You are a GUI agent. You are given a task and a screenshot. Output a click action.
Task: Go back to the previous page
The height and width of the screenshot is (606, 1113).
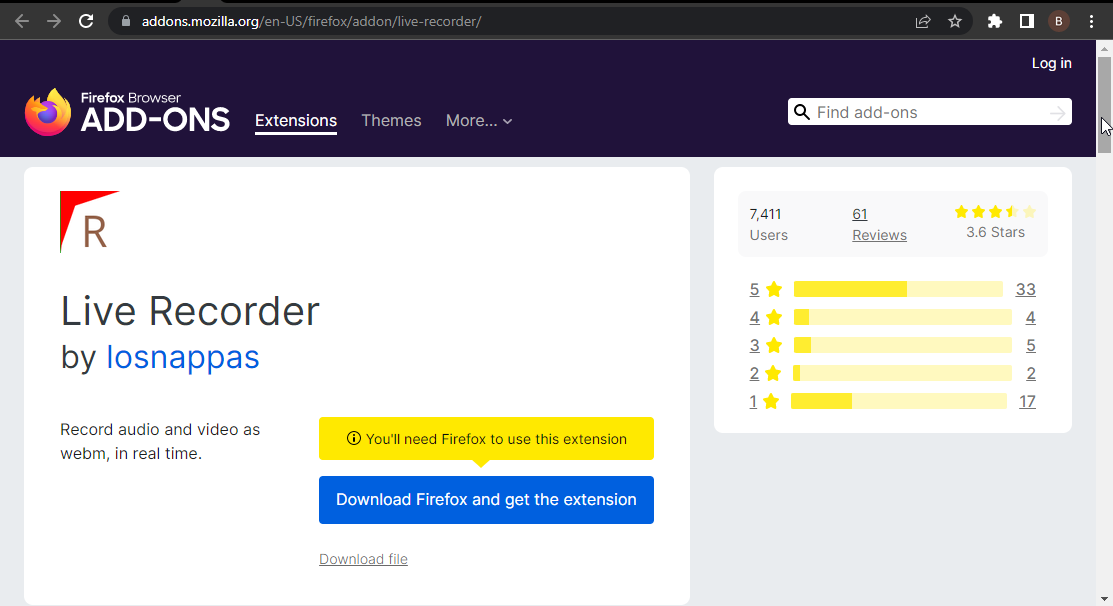[22, 21]
